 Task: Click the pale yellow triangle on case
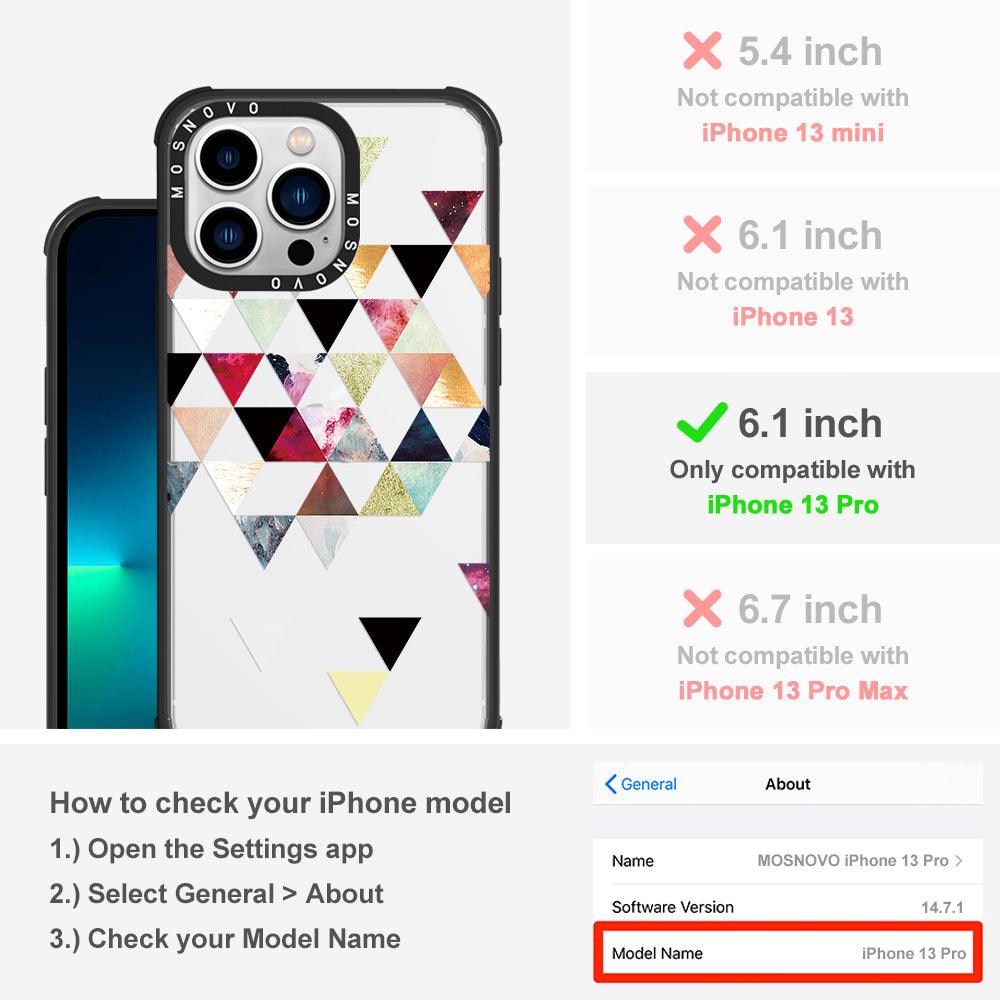[x=358, y=694]
